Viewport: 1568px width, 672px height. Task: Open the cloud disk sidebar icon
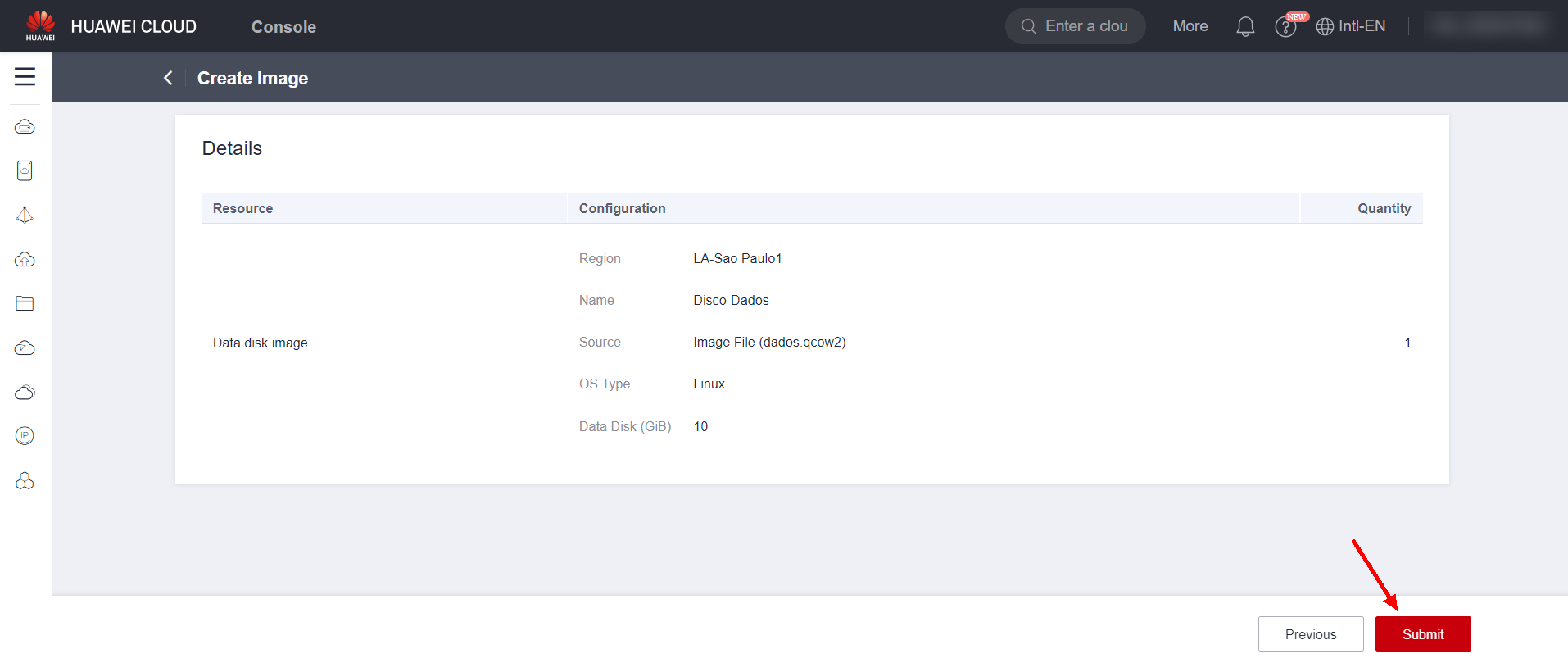point(25,170)
